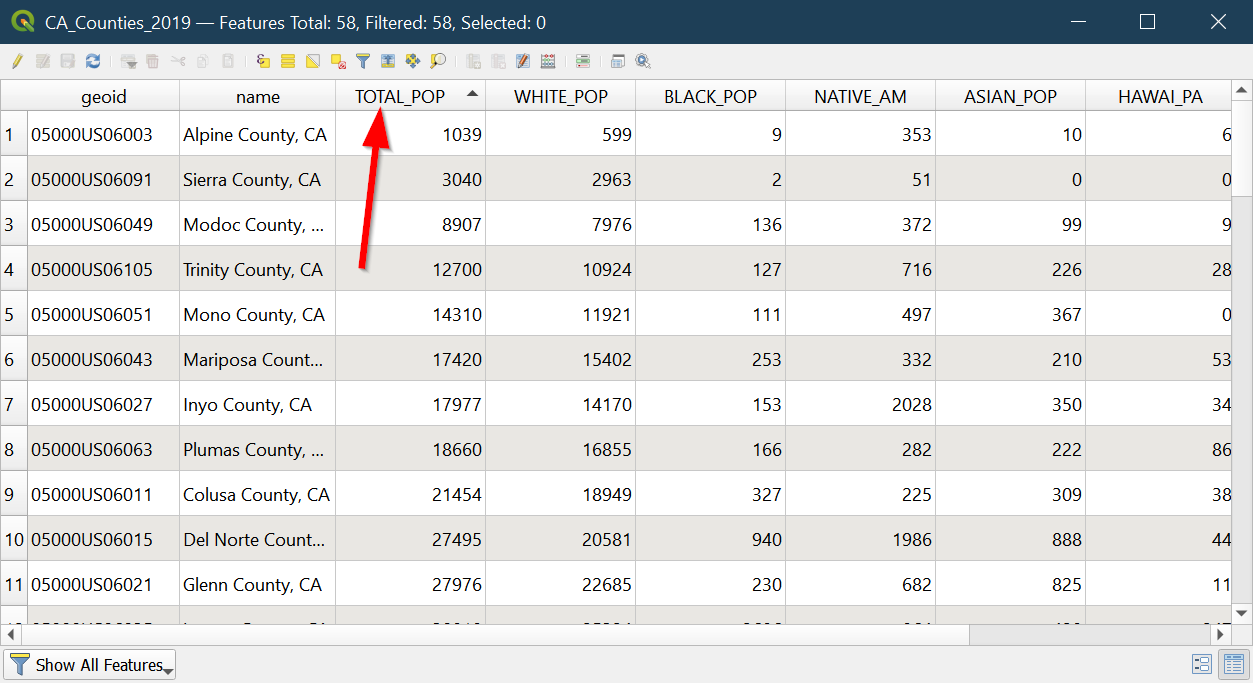The width and height of the screenshot is (1253, 683).
Task: Switch to form view
Action: pos(1202,664)
